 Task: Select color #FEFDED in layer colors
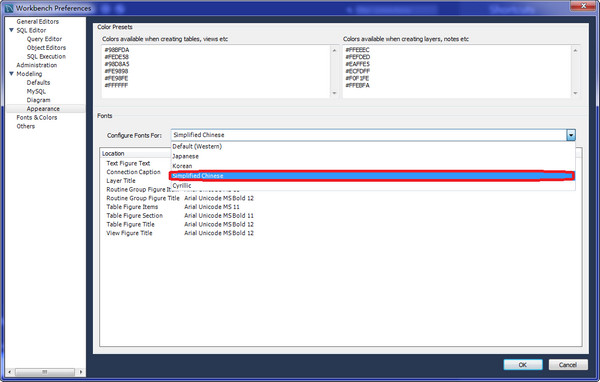click(358, 57)
